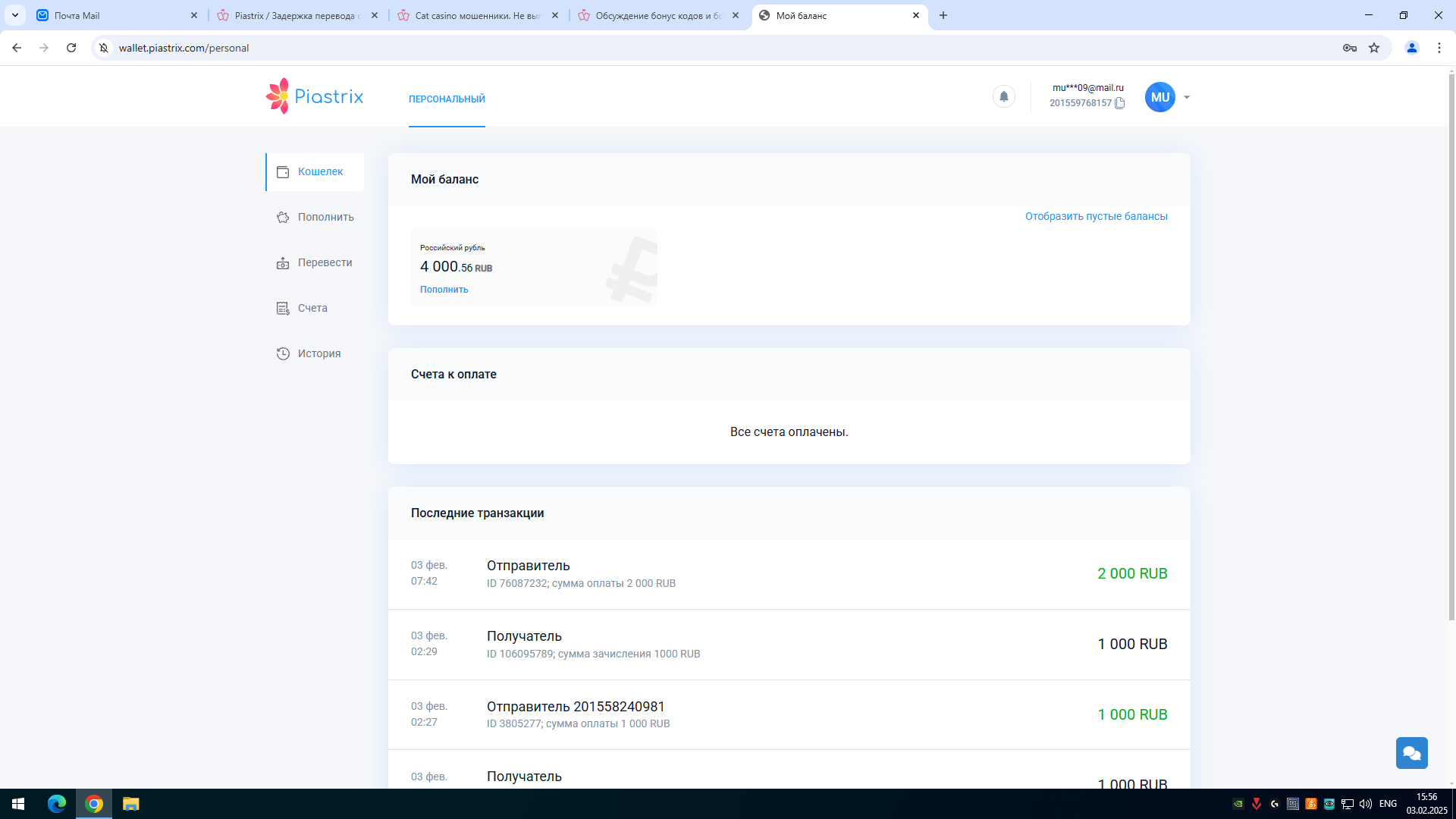Screen dimensions: 1456x819
Task: Click the notification bell icon
Action: point(1003,96)
